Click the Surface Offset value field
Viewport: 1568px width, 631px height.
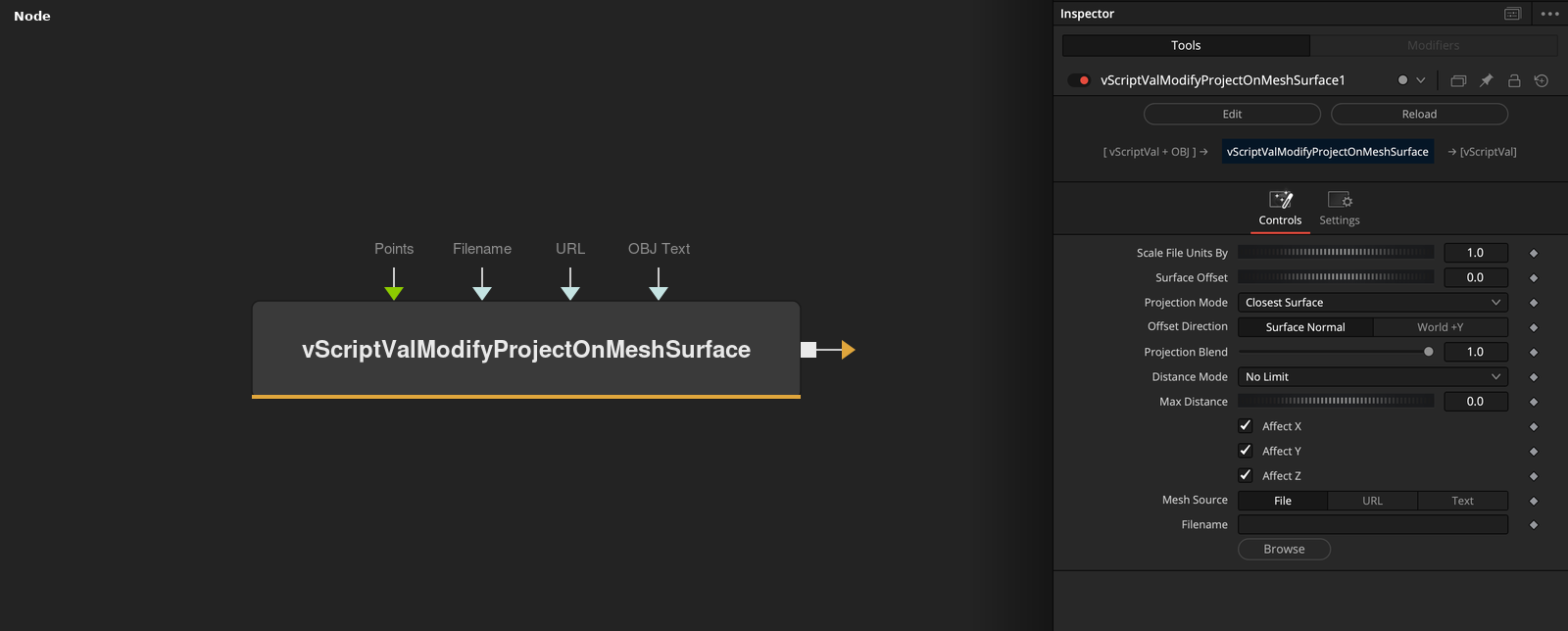tap(1475, 277)
